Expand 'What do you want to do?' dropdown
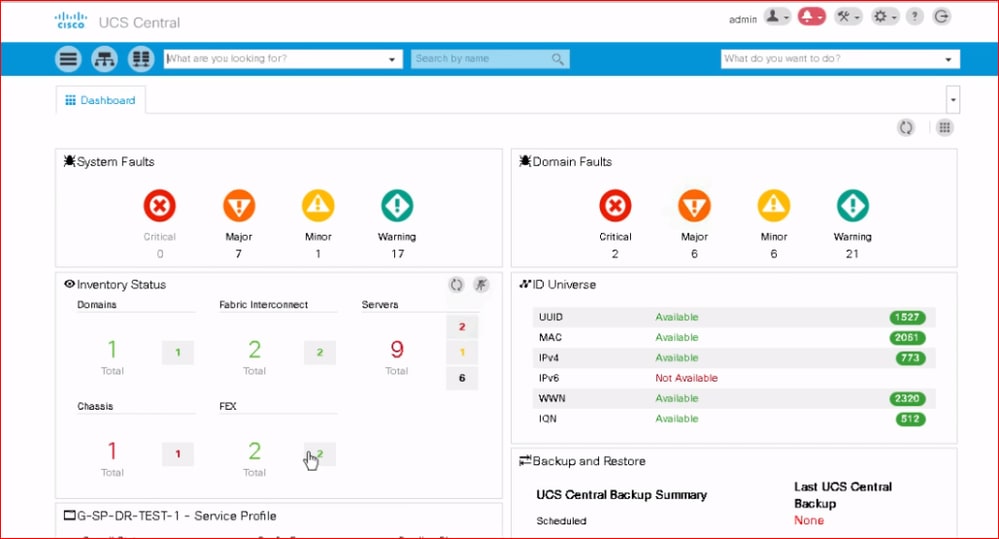 pos(948,59)
